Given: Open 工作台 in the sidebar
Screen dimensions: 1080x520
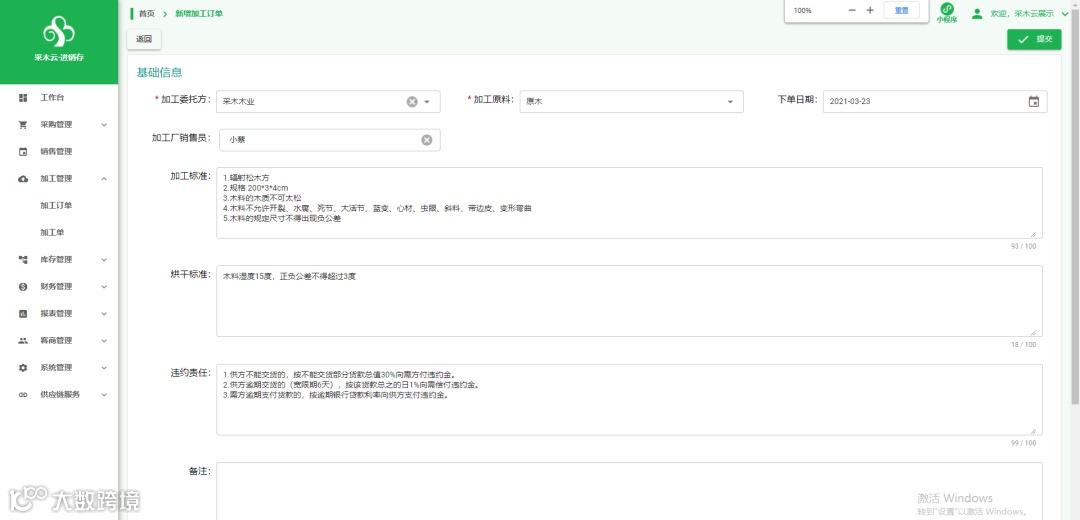Looking at the screenshot, I should tap(52, 98).
